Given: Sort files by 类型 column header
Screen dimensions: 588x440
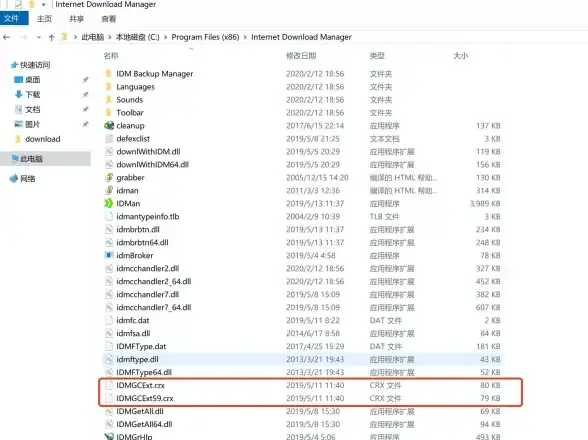Looking at the screenshot, I should (x=377, y=56).
